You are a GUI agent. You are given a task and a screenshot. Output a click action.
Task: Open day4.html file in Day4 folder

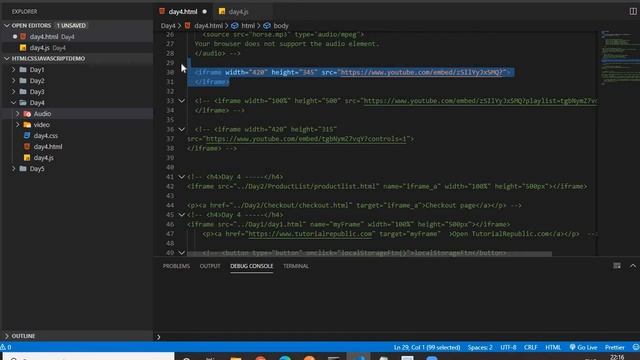click(x=48, y=147)
